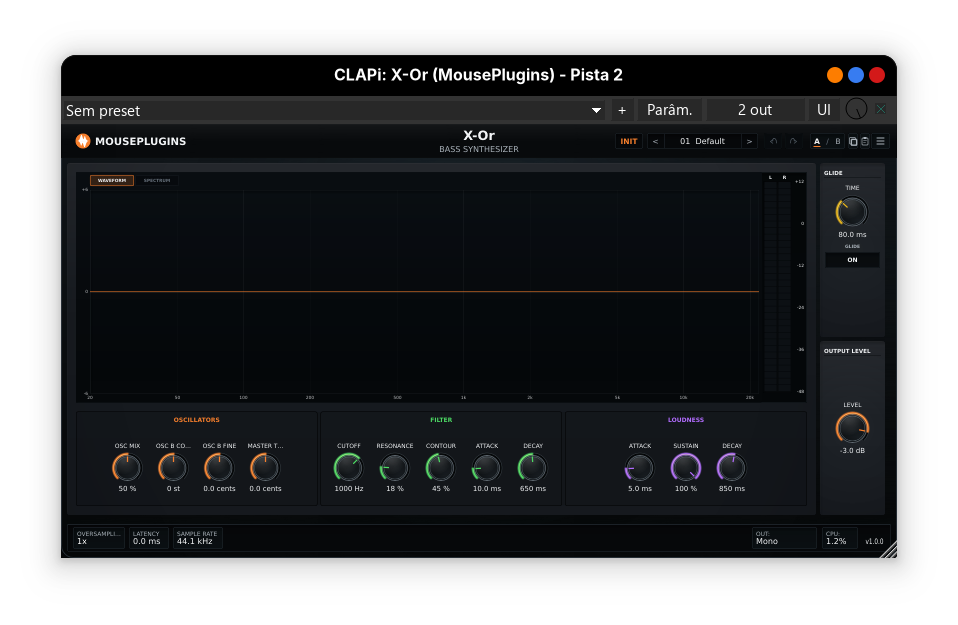Close window with red titlebar button
Viewport: 958px width, 625px height.
tap(877, 75)
